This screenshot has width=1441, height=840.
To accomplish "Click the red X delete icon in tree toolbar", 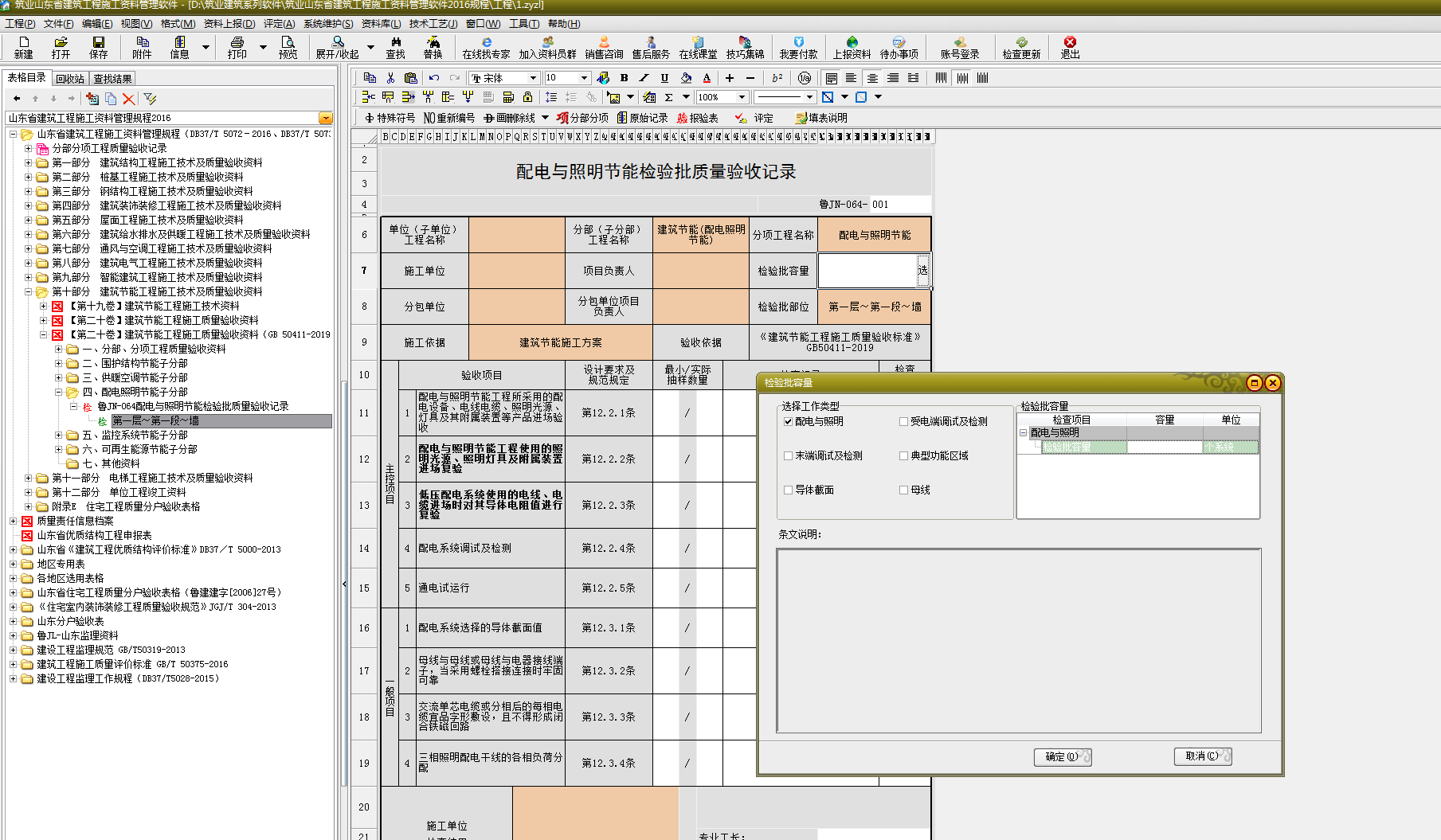I will [128, 98].
